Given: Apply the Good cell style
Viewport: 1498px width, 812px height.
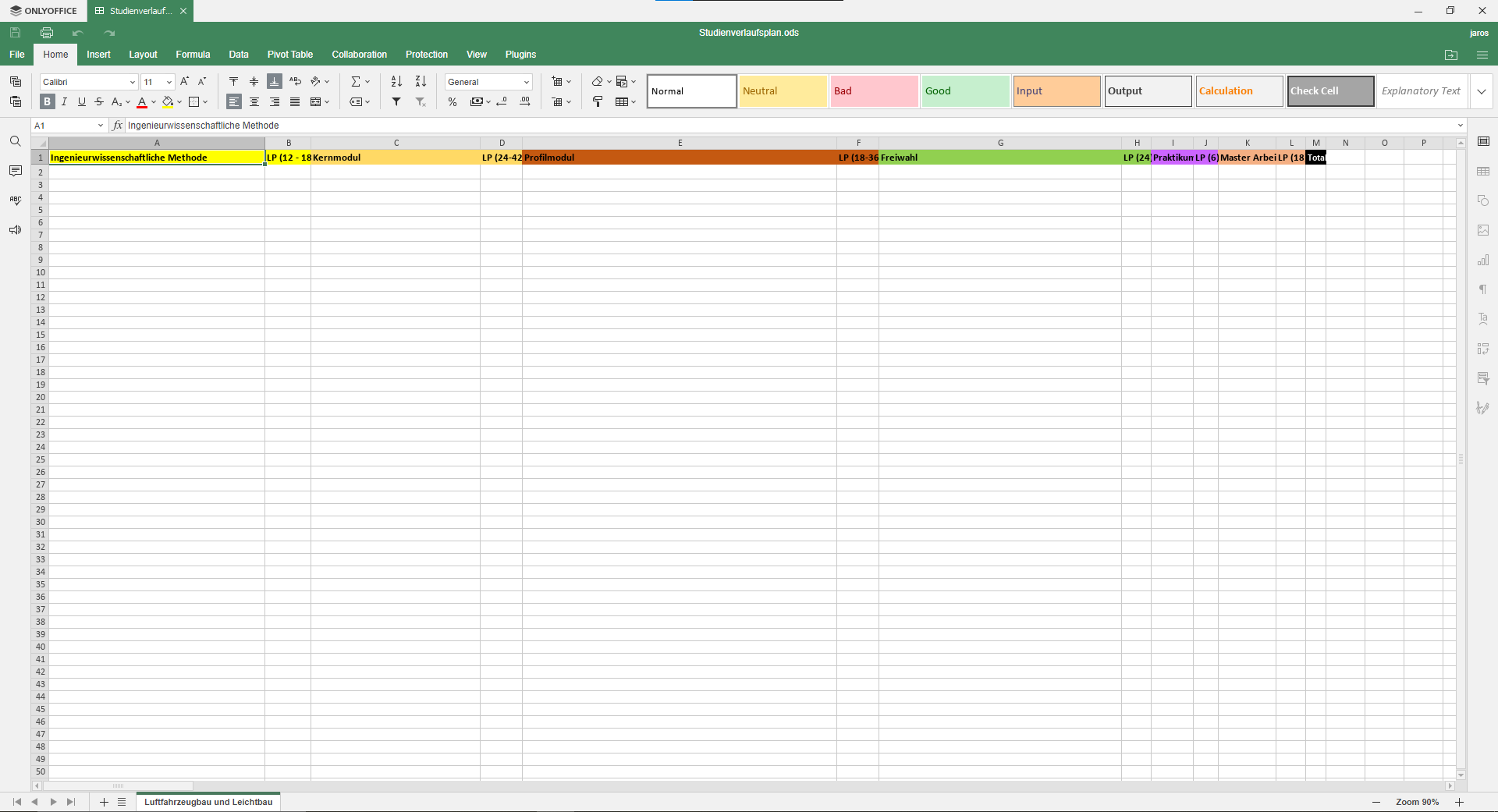Looking at the screenshot, I should (965, 91).
